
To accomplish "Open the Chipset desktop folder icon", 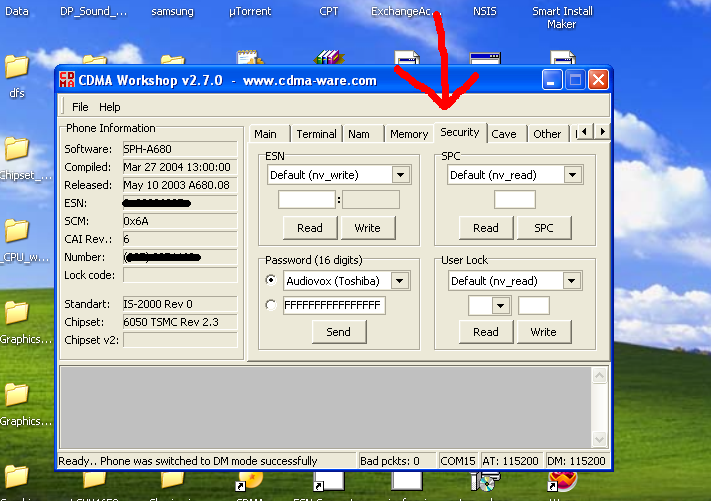I will click(17, 149).
